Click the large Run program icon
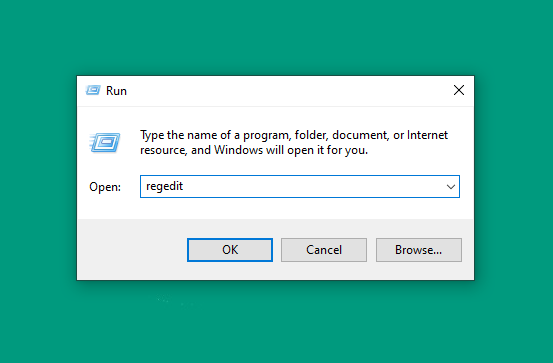The height and width of the screenshot is (363, 553). pos(105,142)
